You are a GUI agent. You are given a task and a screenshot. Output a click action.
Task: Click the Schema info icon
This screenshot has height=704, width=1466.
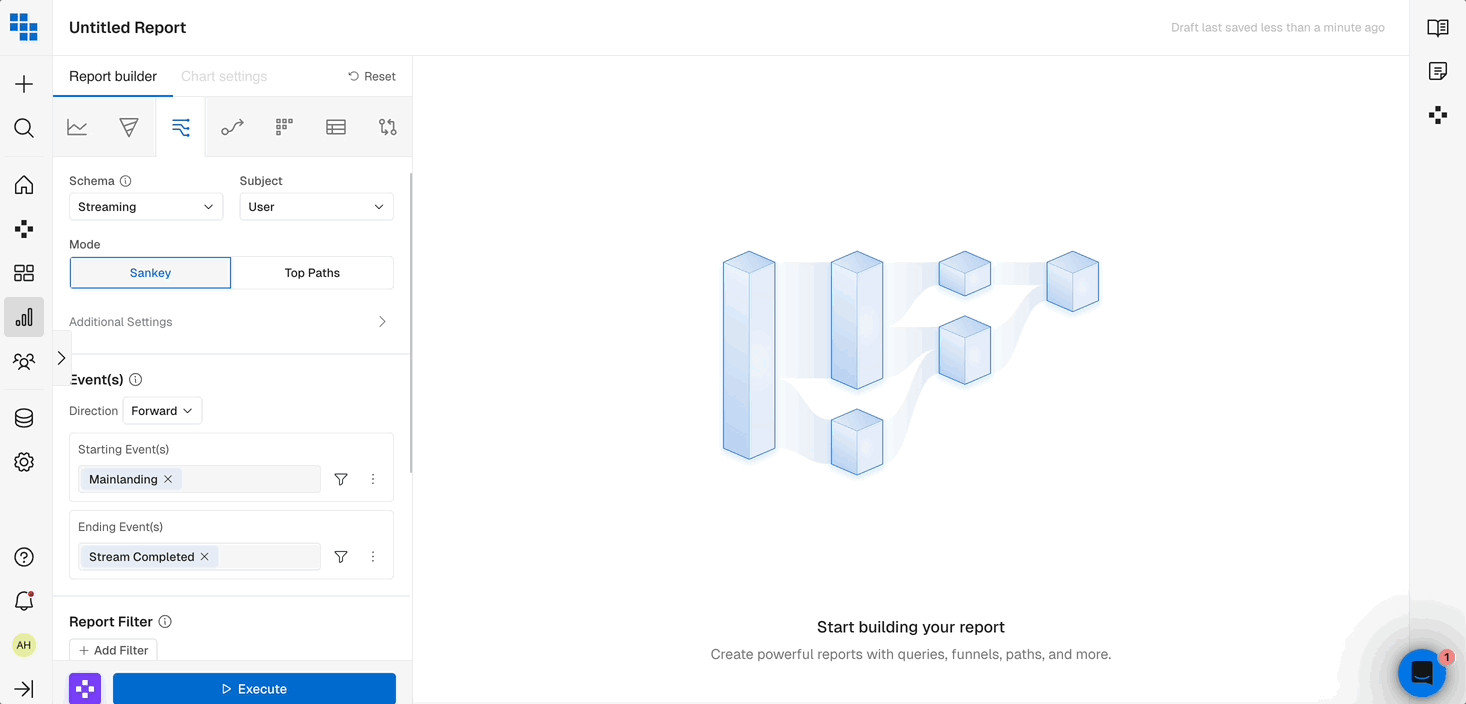[126, 181]
